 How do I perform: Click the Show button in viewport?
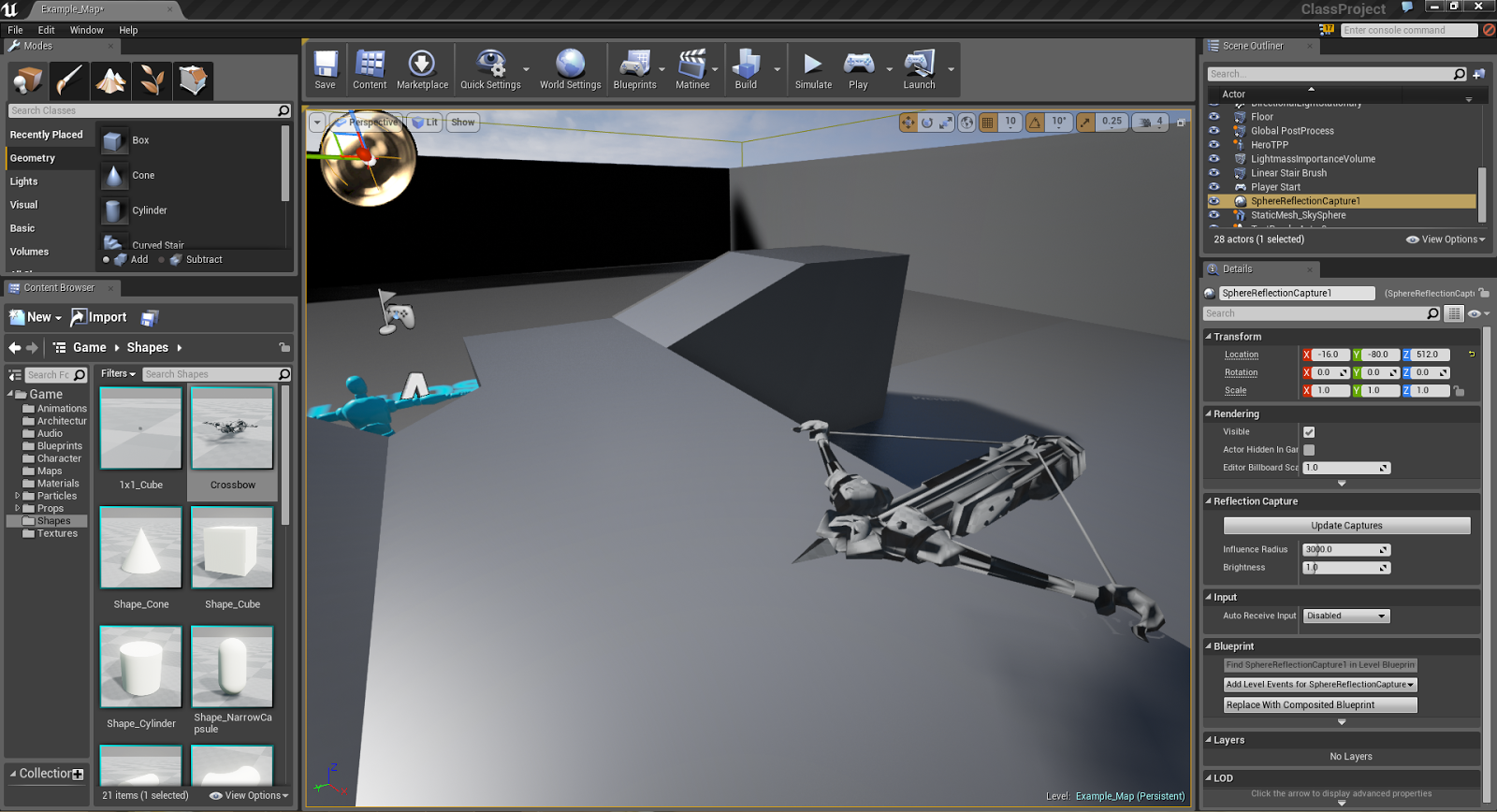[462, 123]
